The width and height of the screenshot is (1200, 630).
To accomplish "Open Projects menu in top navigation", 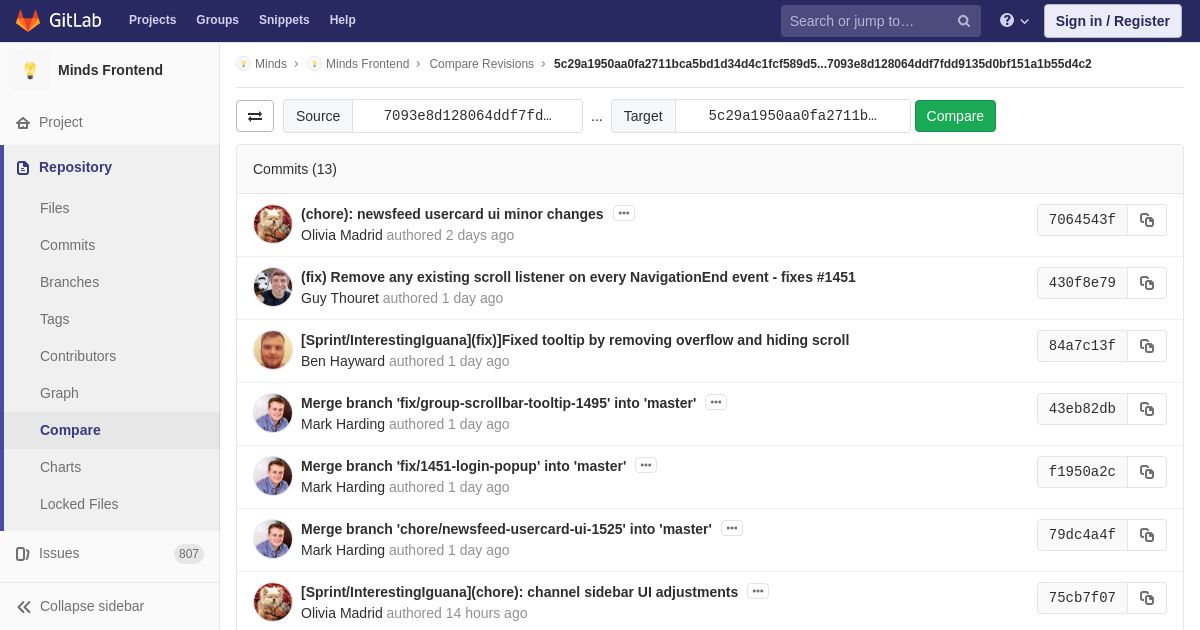I will click(x=152, y=20).
